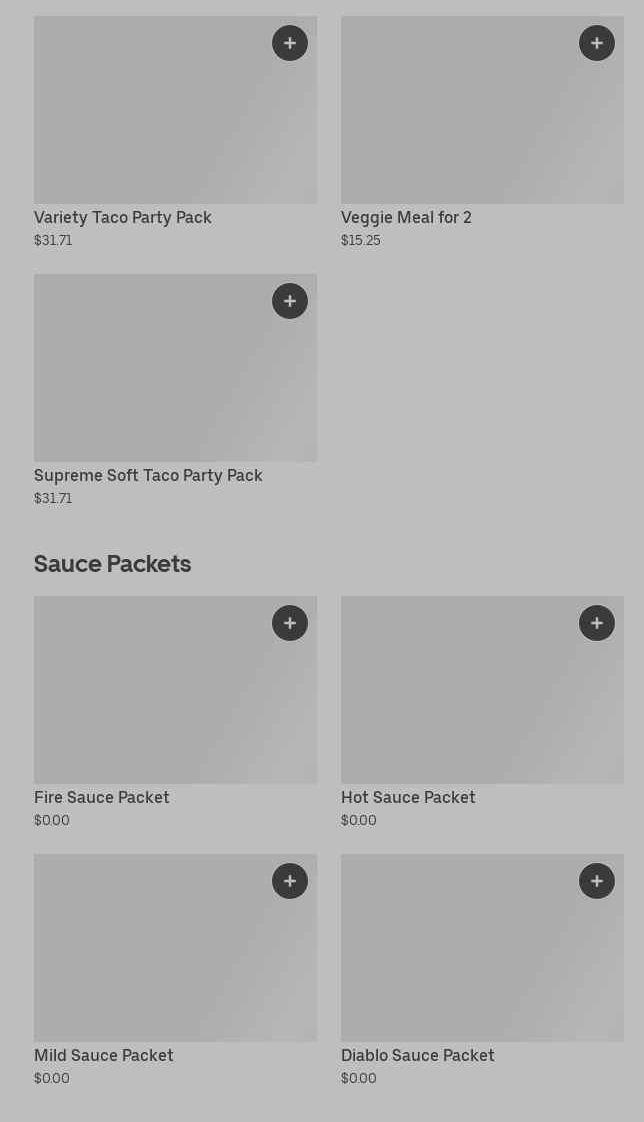Viewport: 644px width, 1122px height.
Task: Add Diablo Sauce Packet to cart
Action: coord(597,881)
